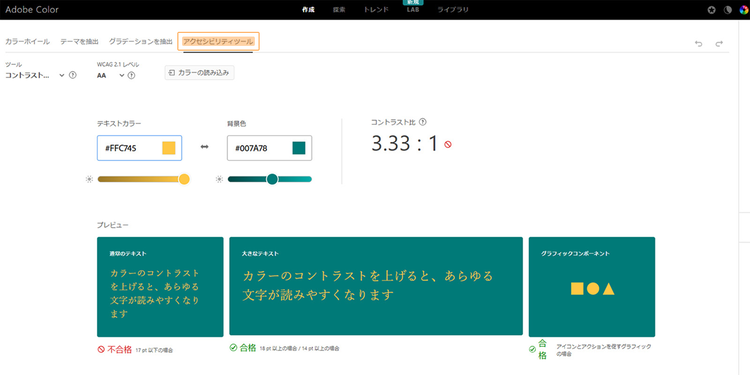The height and width of the screenshot is (375, 750).
Task: Click the Adobe Color logo
Action: [32, 10]
